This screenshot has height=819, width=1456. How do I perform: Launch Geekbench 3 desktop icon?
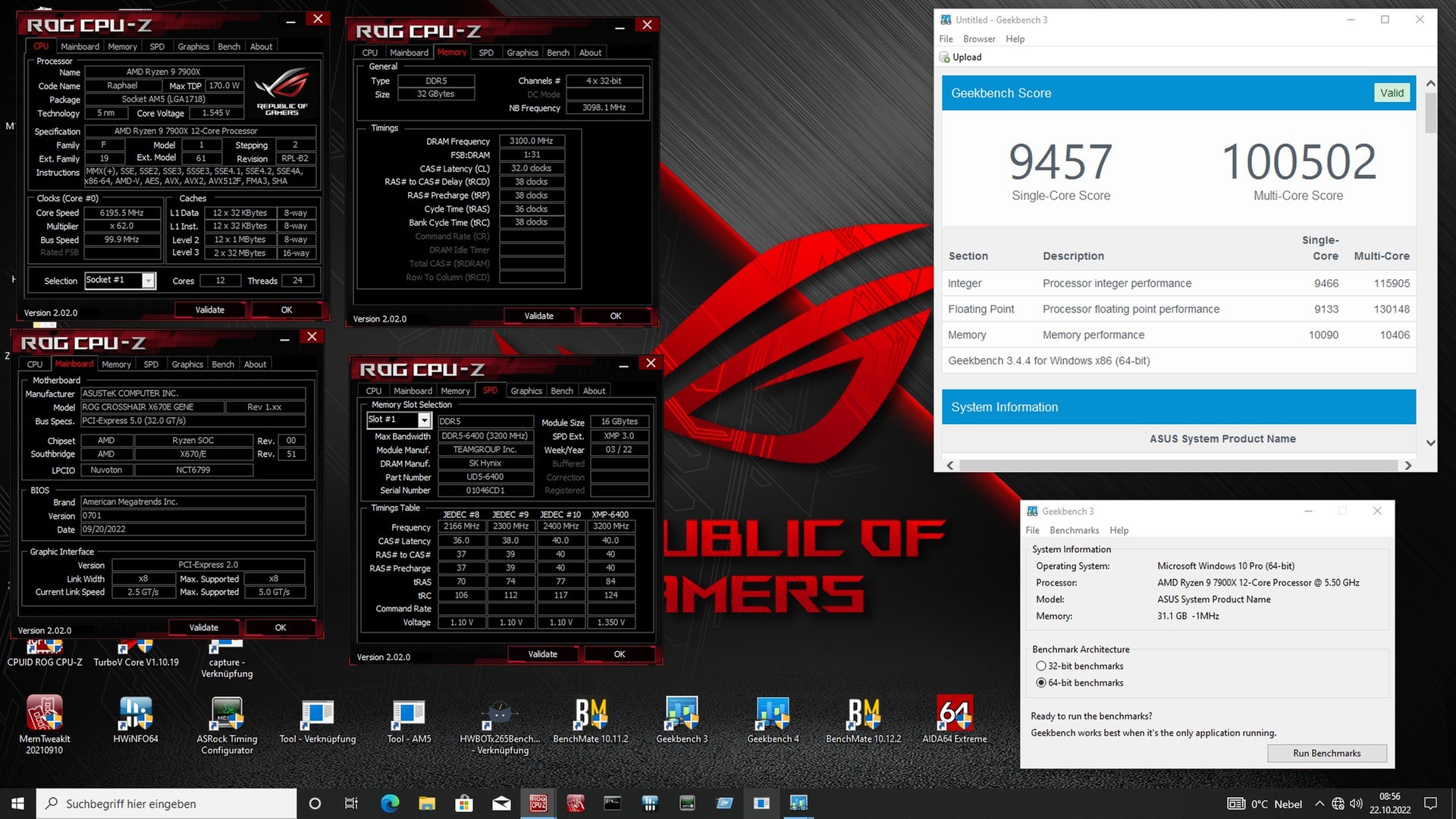[682, 719]
